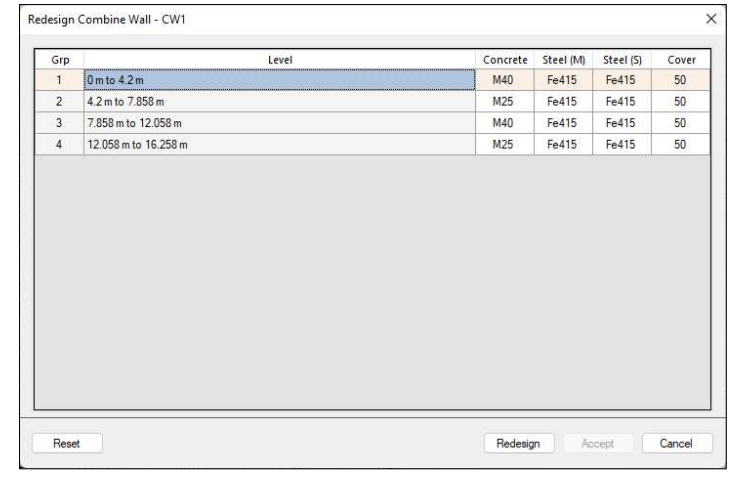740x477 pixels.
Task: Click Cover value 50 in group 3 row
Action: click(x=681, y=123)
